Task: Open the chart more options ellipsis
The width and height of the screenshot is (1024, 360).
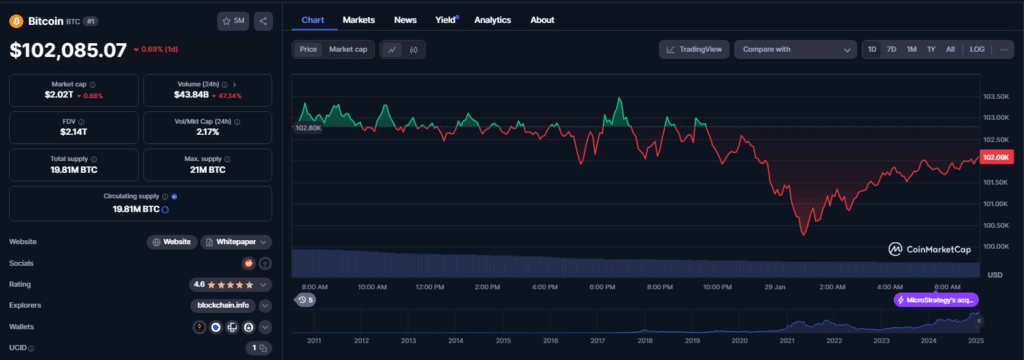Action: click(1004, 49)
